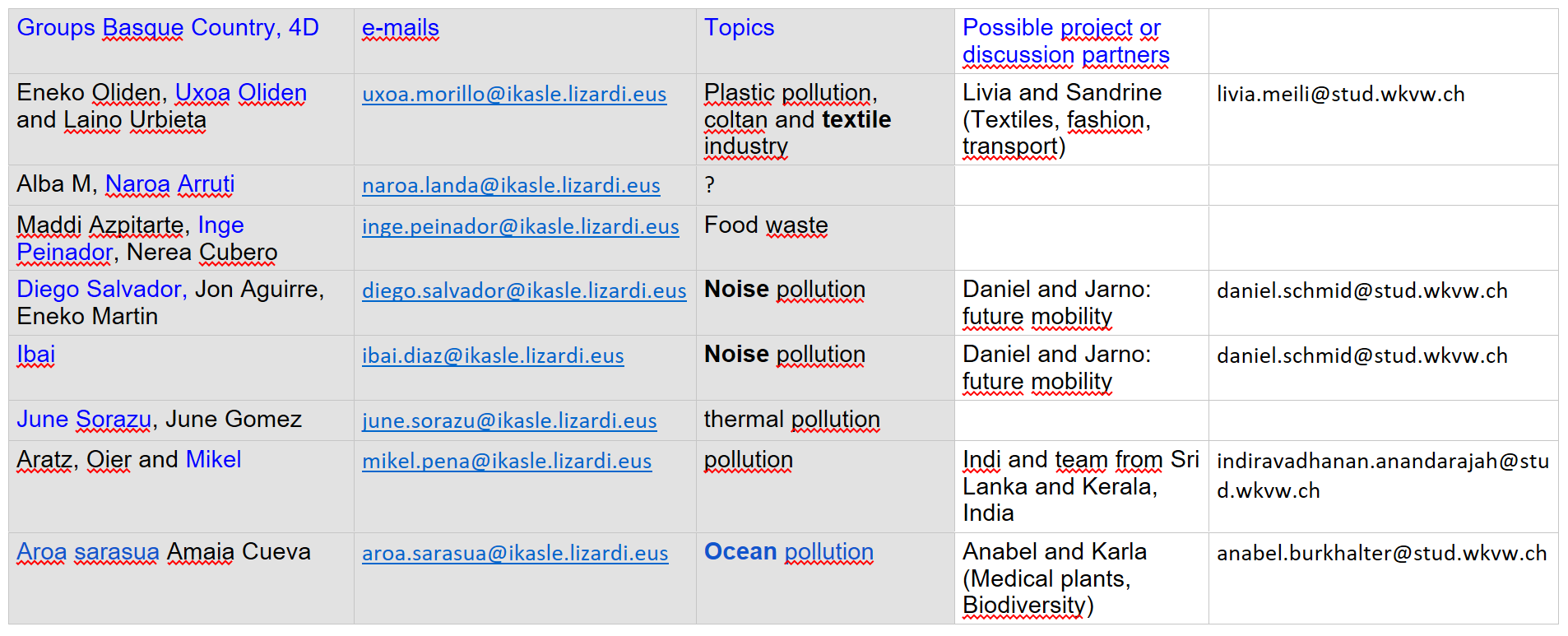Click the naroa.landa@ikasle.lizardi.eus email link
The width and height of the screenshot is (1568, 636).
[510, 186]
